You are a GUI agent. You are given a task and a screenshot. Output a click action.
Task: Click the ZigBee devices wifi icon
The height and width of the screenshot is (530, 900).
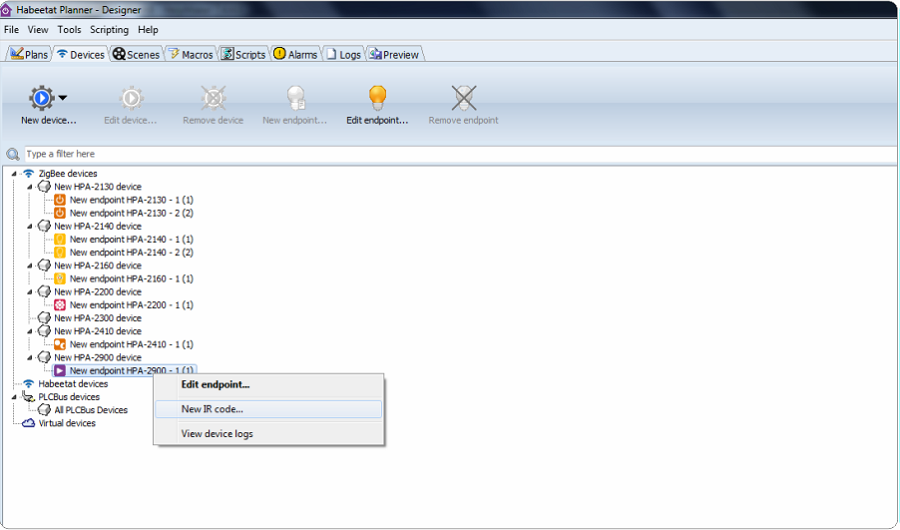pos(28,173)
